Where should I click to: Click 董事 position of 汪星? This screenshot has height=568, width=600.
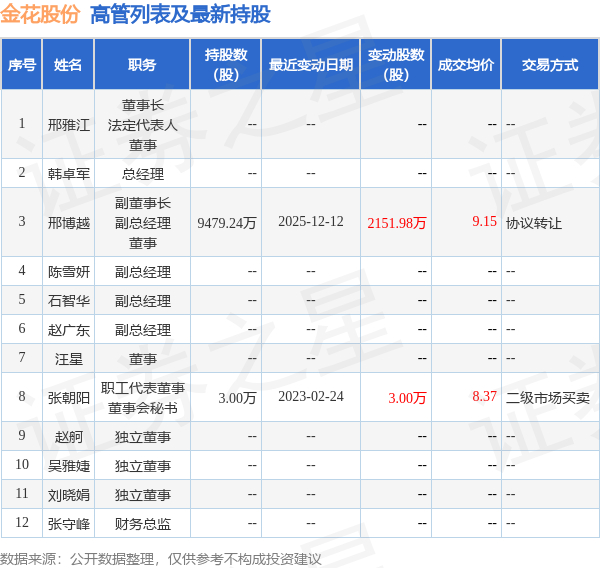[142, 359]
